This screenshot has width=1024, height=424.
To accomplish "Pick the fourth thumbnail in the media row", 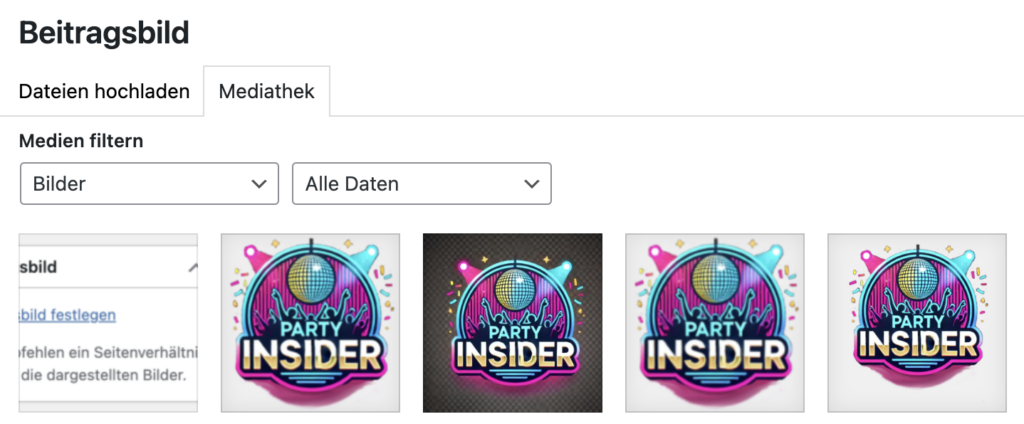I will (715, 323).
